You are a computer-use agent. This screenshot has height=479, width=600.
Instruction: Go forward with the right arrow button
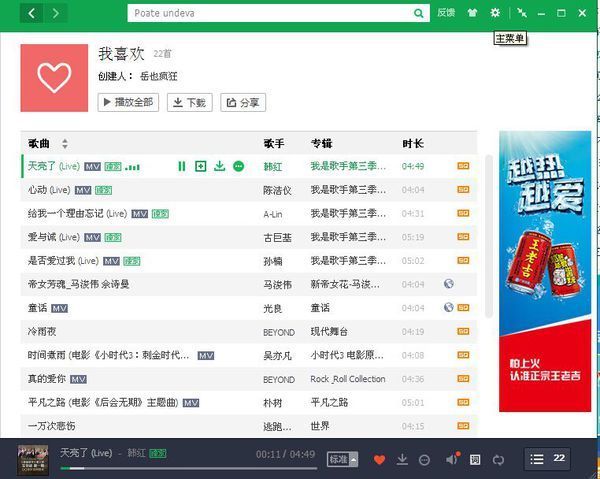point(56,14)
